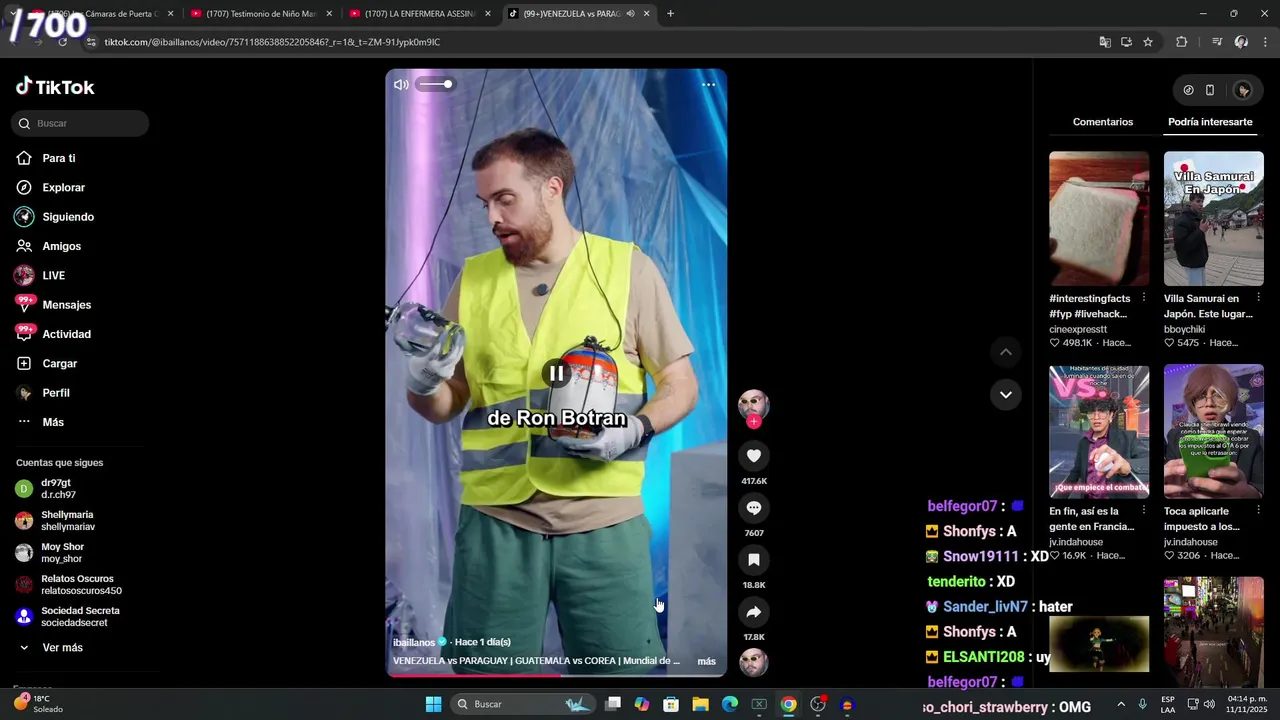This screenshot has height=720, width=1280.
Task: Click the TikTok coins icon in top pill
Action: (x=1188, y=90)
